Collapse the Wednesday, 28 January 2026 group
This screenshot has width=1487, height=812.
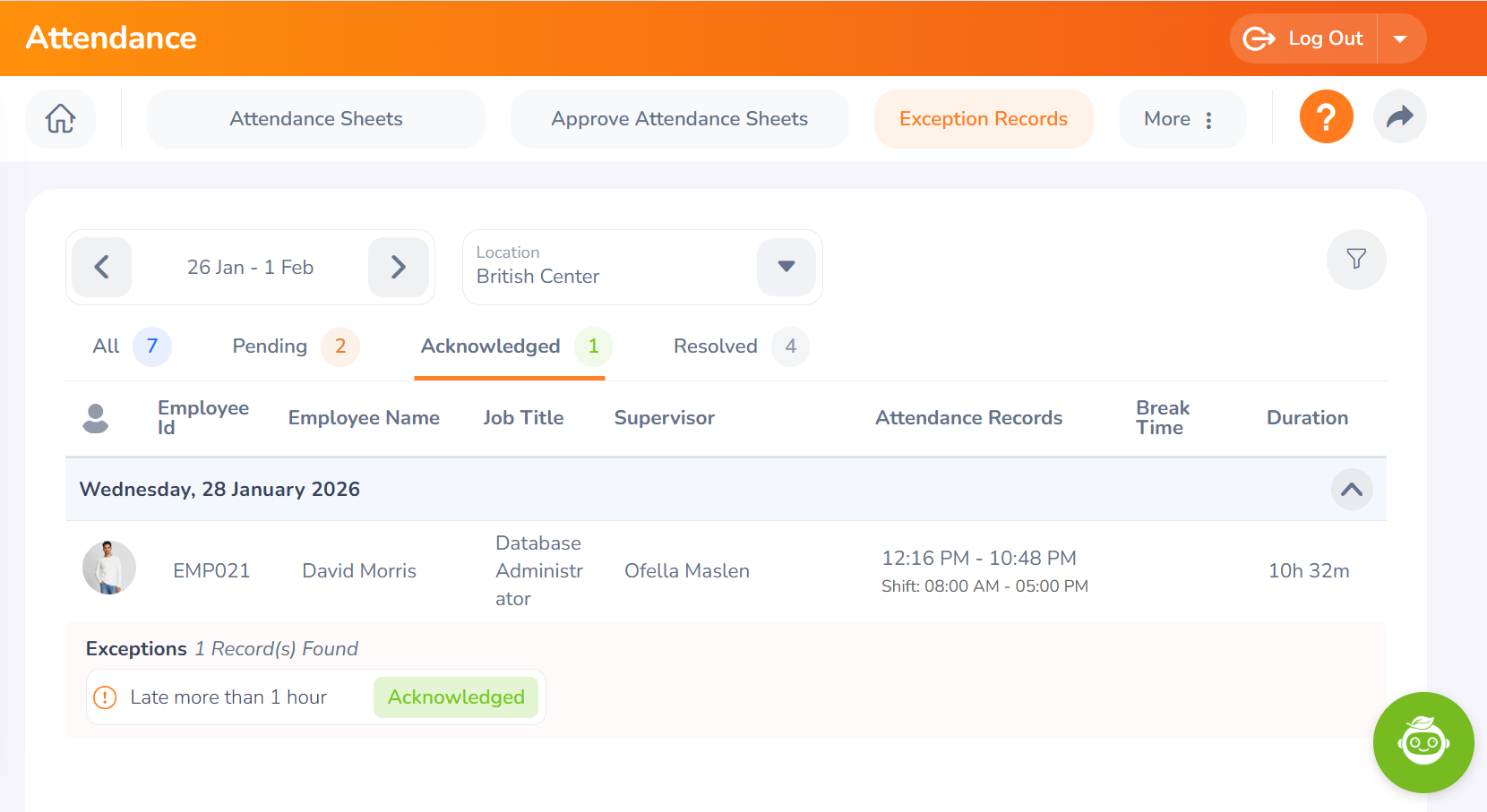(1351, 490)
